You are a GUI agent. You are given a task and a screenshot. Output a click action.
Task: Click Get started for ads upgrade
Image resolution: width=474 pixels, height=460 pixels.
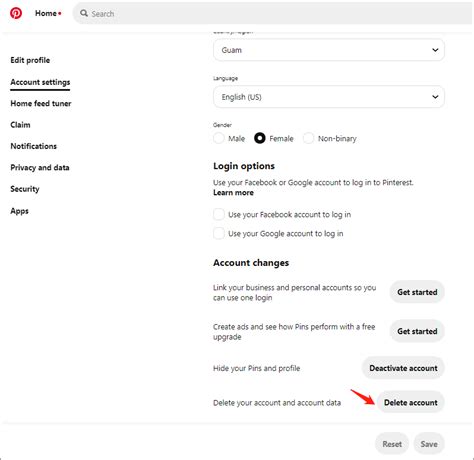click(x=417, y=331)
